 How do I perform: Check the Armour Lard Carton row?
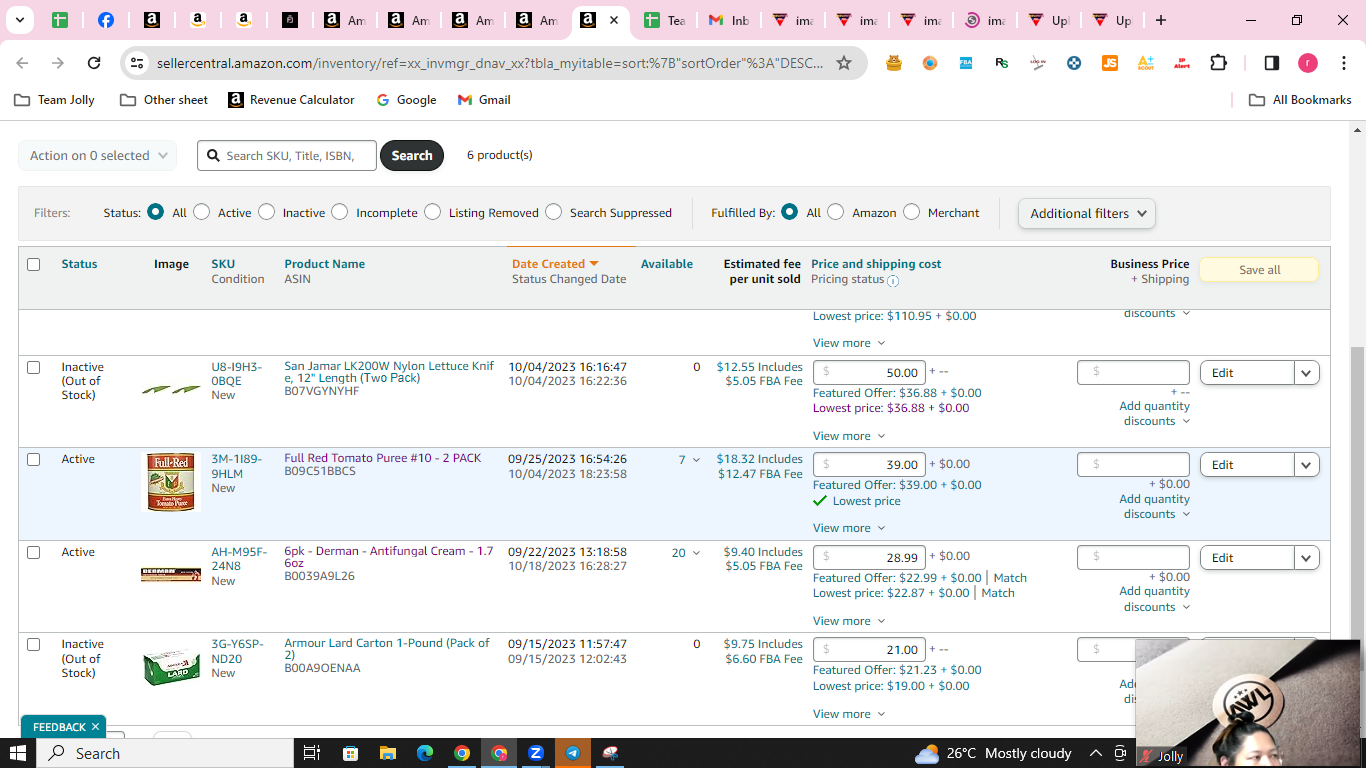[34, 645]
